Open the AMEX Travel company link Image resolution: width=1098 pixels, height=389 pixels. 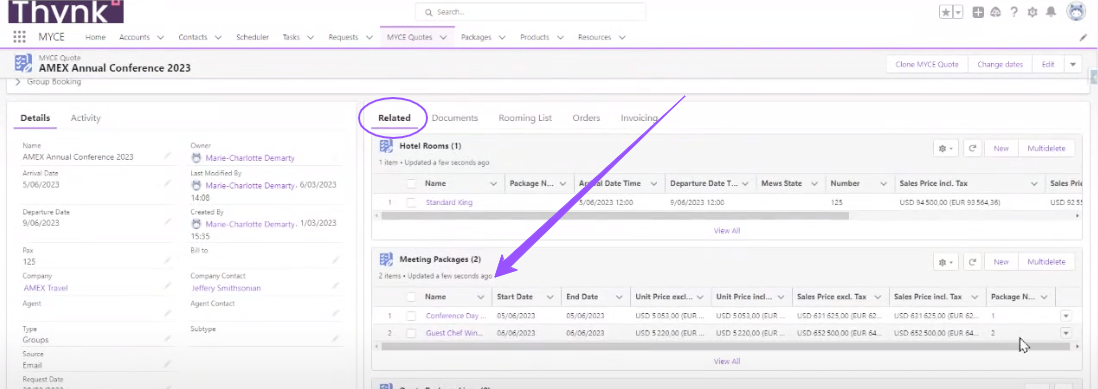pos(46,288)
